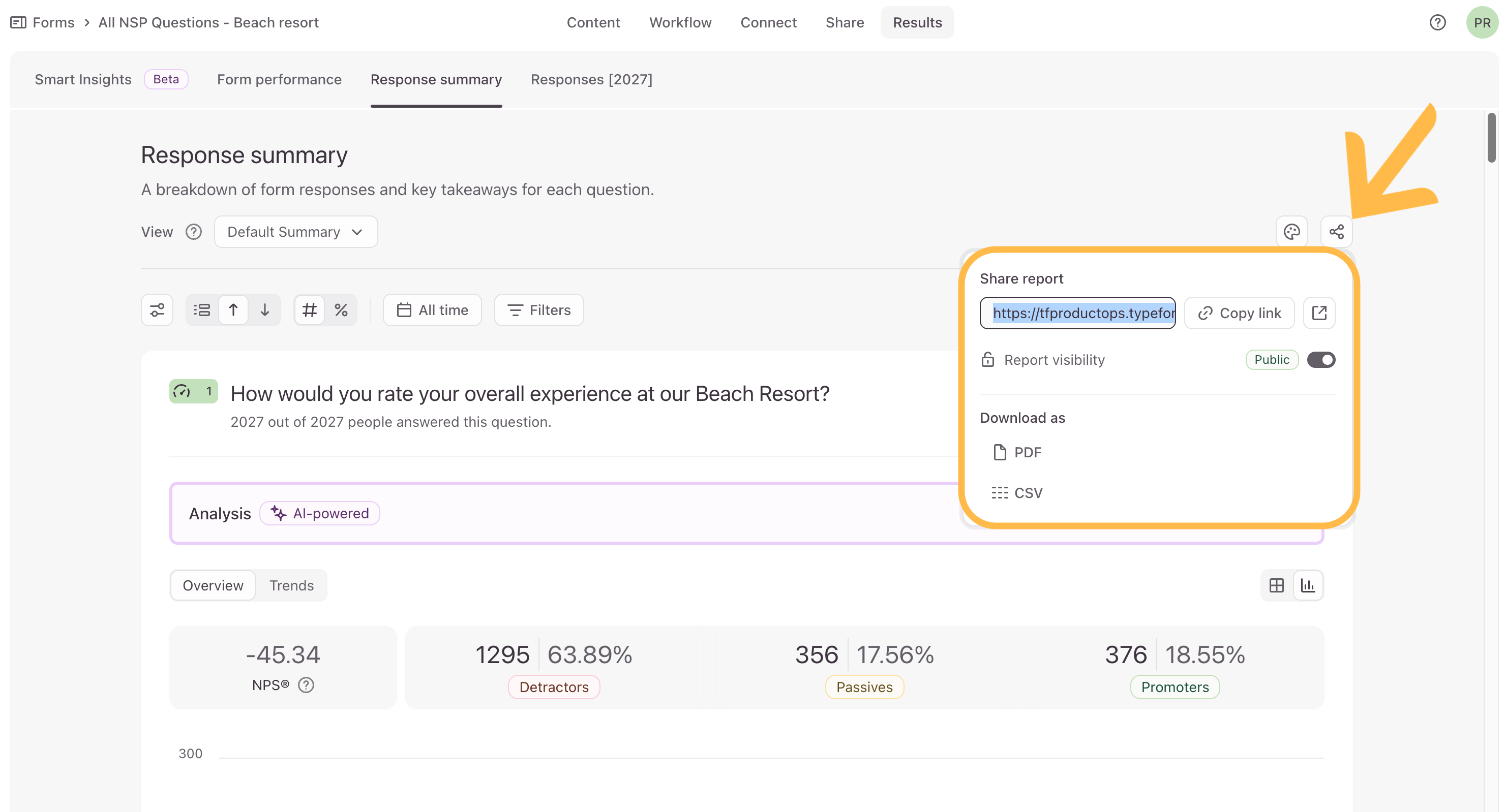Go to the Content tab
Image resolution: width=1505 pixels, height=812 pixels.
(x=593, y=23)
